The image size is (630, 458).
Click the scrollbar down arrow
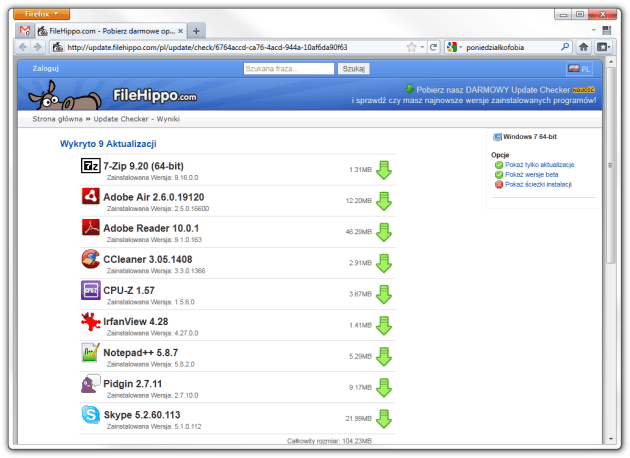tap(611, 439)
